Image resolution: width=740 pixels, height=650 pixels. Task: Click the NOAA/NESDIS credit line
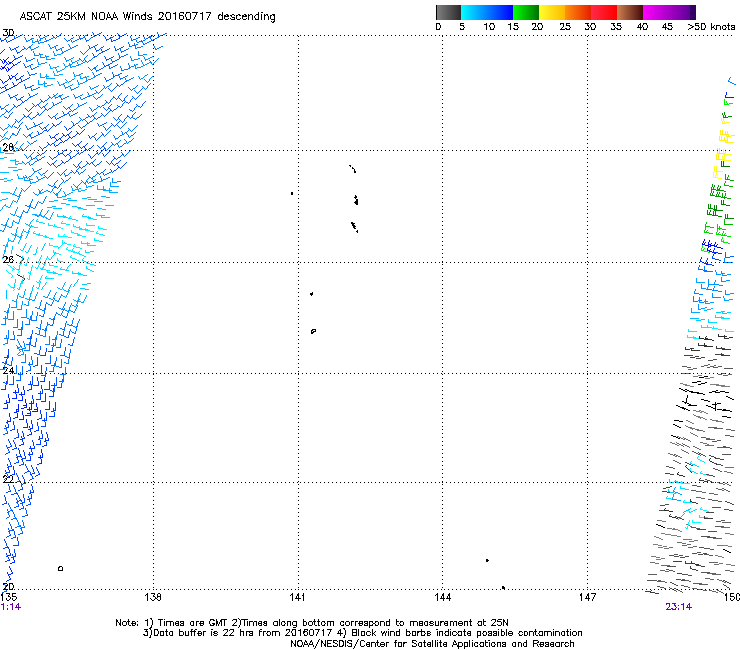[432, 644]
